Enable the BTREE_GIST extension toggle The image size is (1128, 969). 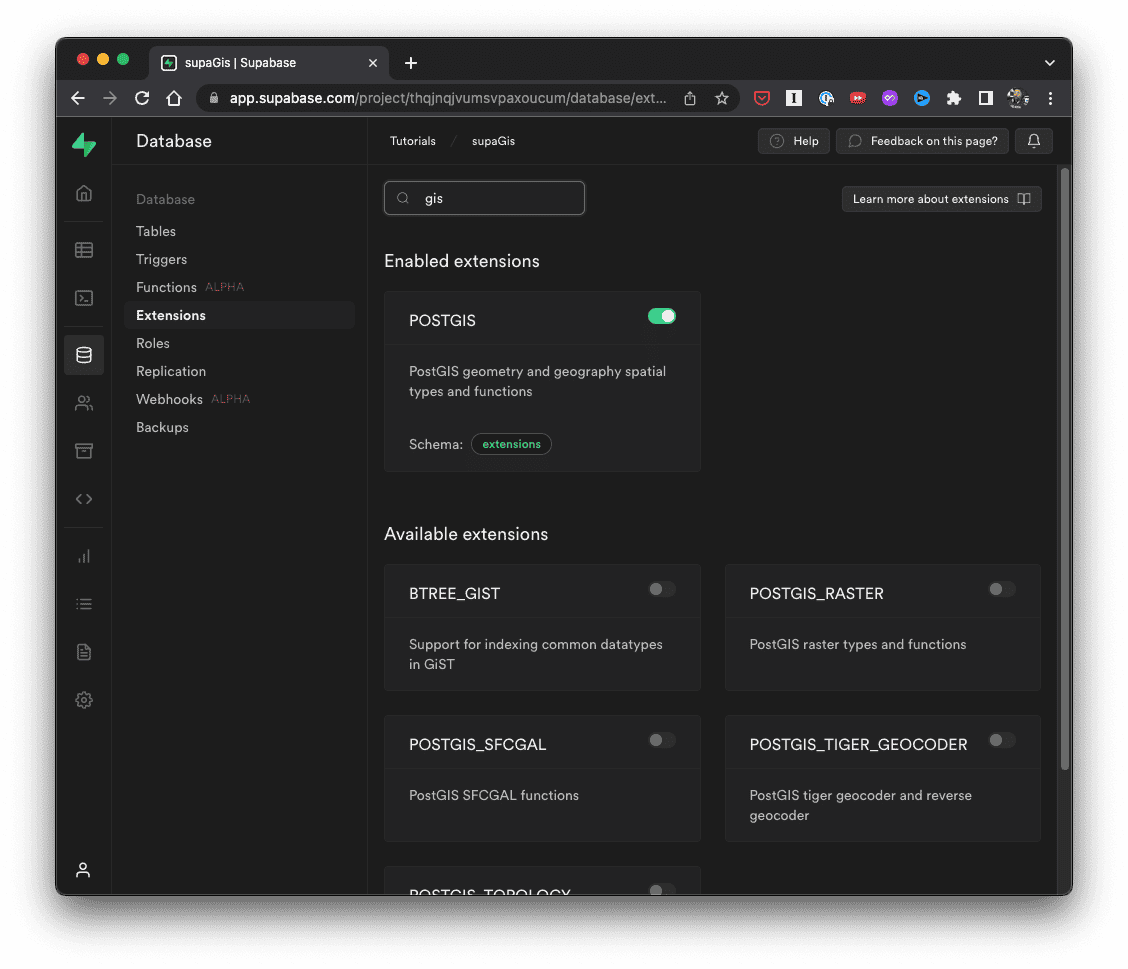tap(662, 589)
